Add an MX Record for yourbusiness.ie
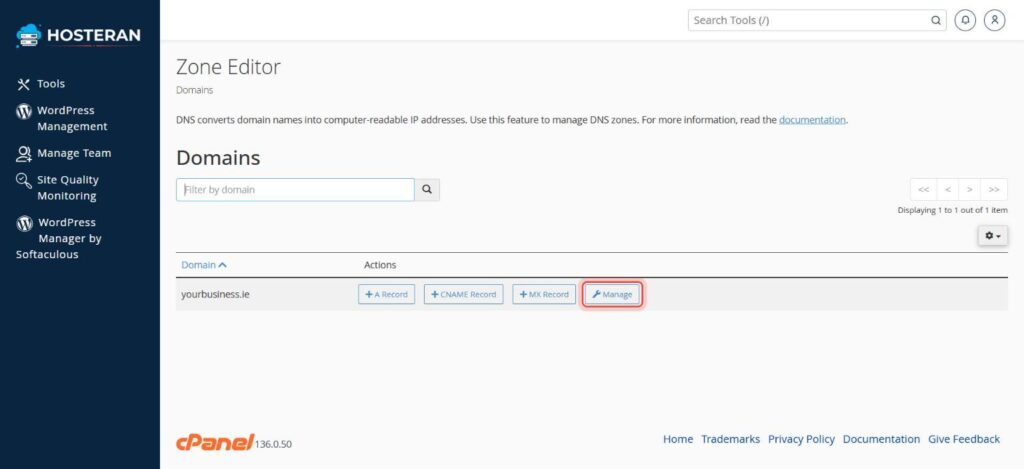 tap(544, 294)
